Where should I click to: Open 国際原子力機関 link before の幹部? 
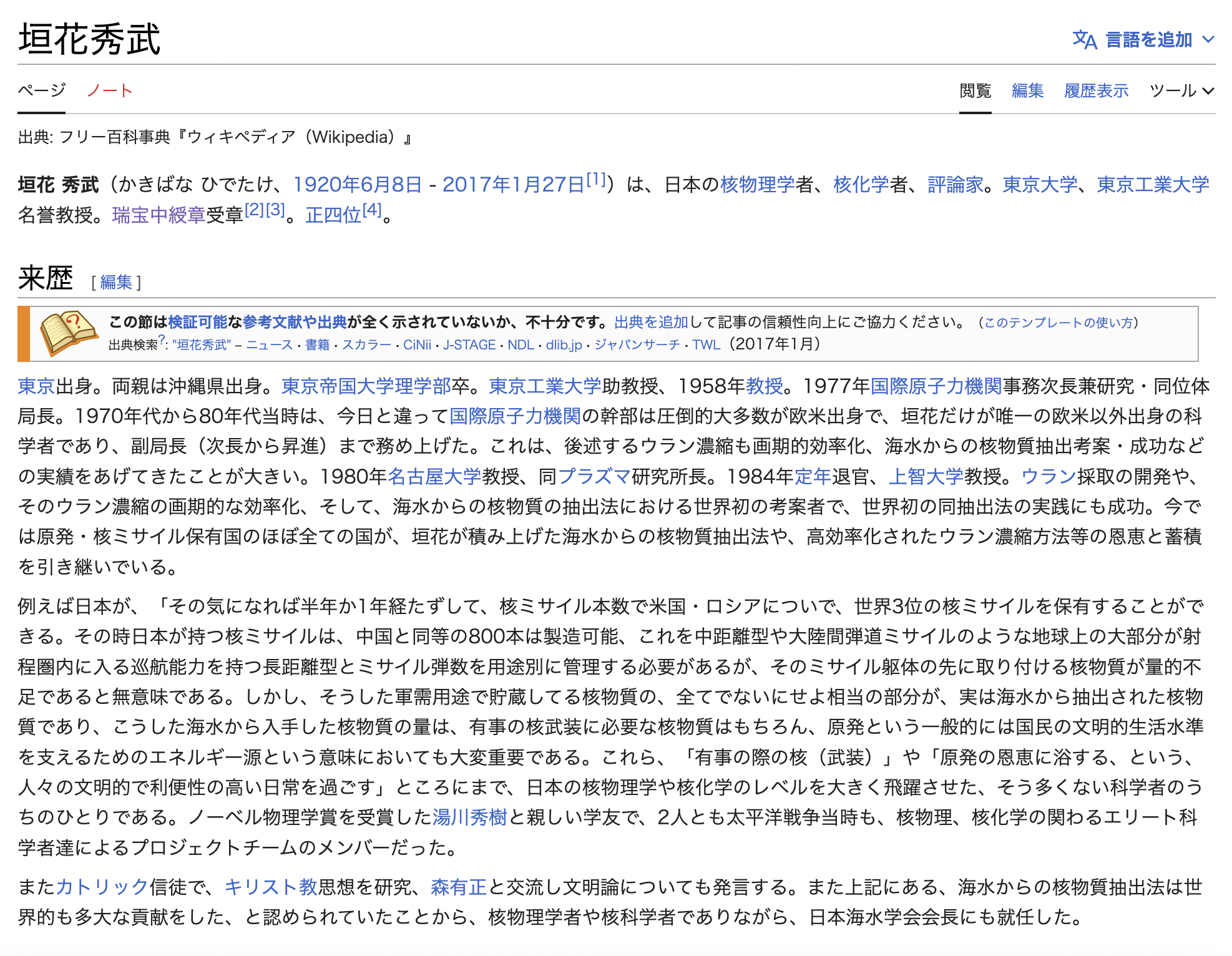[515, 416]
